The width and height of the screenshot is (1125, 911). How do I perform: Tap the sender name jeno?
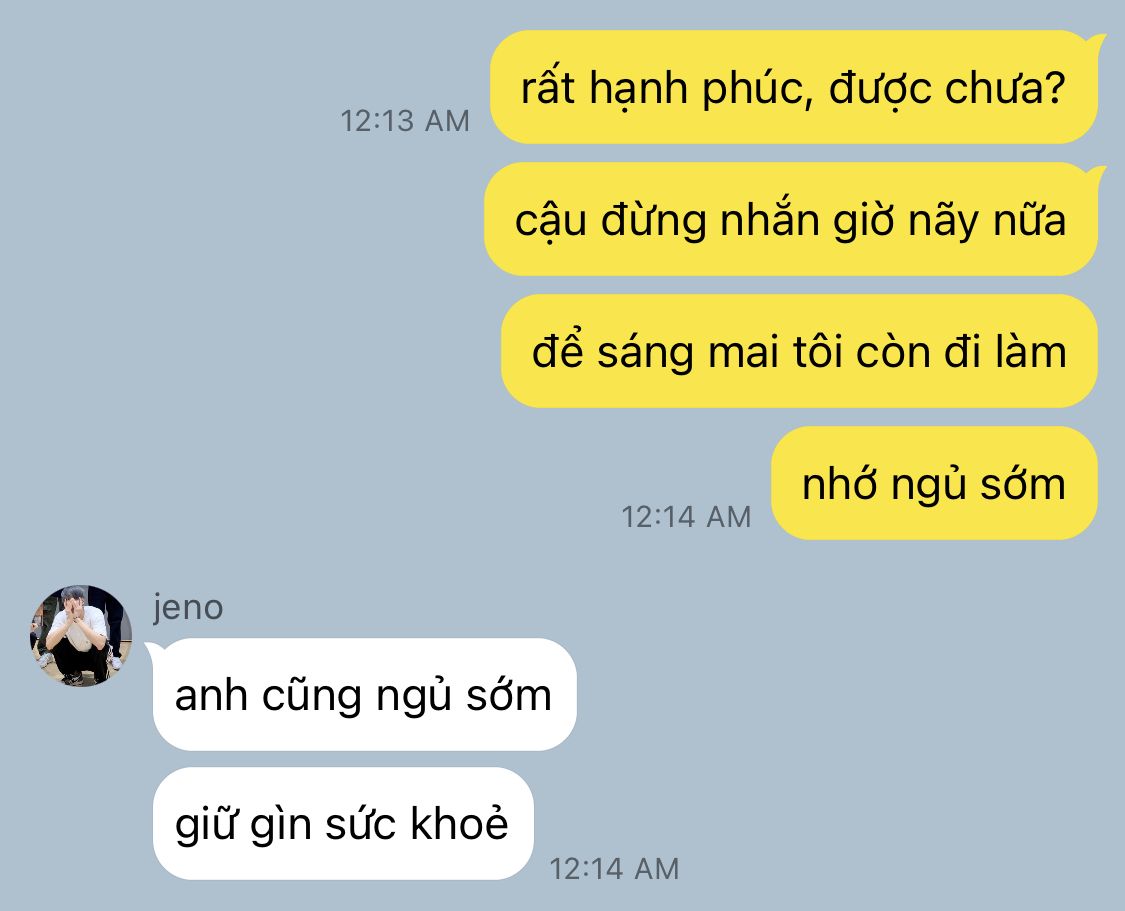[188, 608]
